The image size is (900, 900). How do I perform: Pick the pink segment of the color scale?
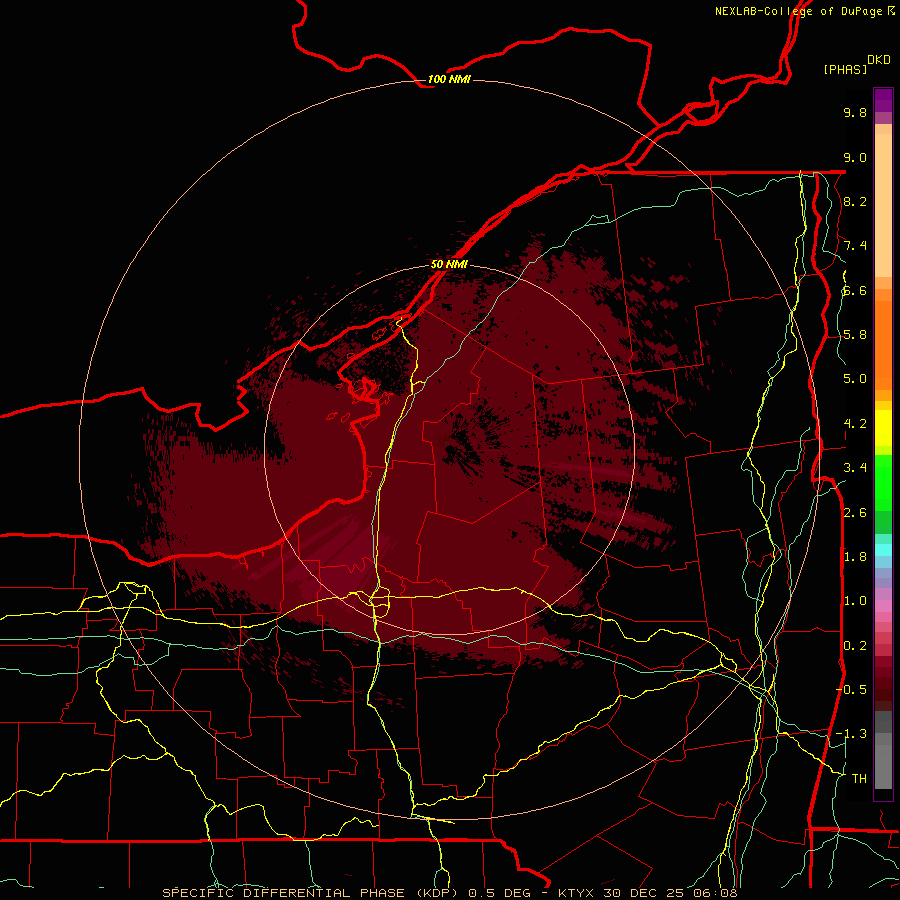point(883,606)
